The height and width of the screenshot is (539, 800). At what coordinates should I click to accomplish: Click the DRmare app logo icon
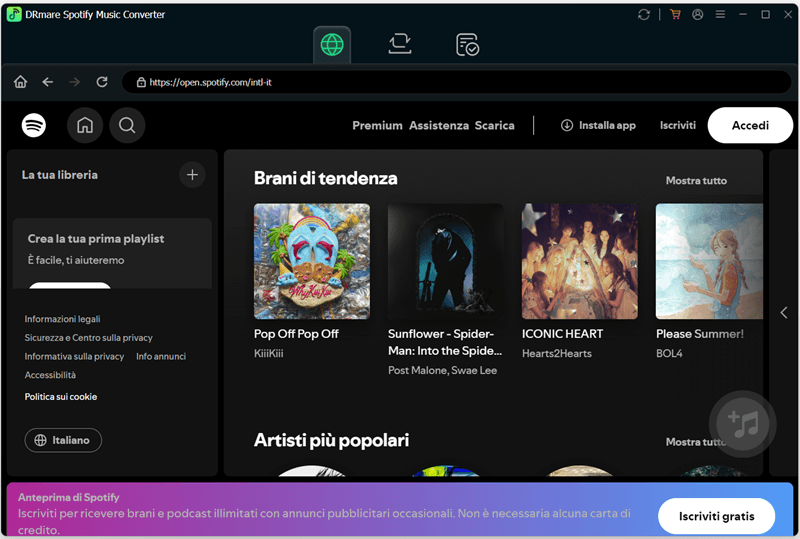[x=14, y=14]
